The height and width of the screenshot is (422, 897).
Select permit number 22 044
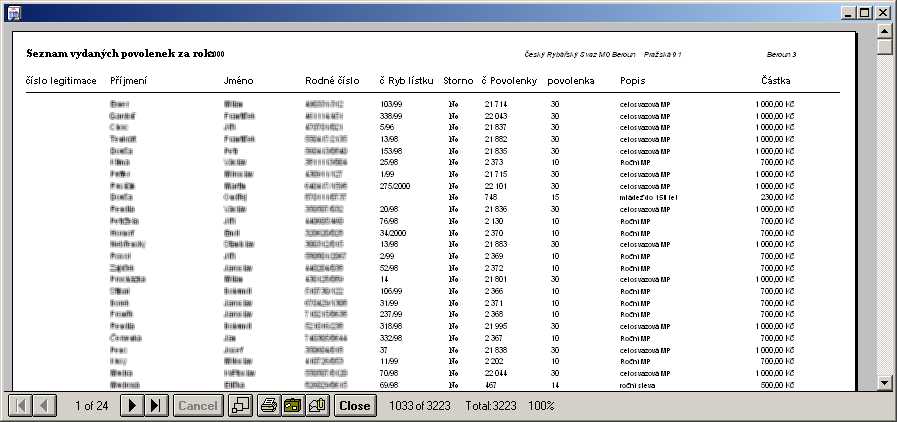coord(496,373)
